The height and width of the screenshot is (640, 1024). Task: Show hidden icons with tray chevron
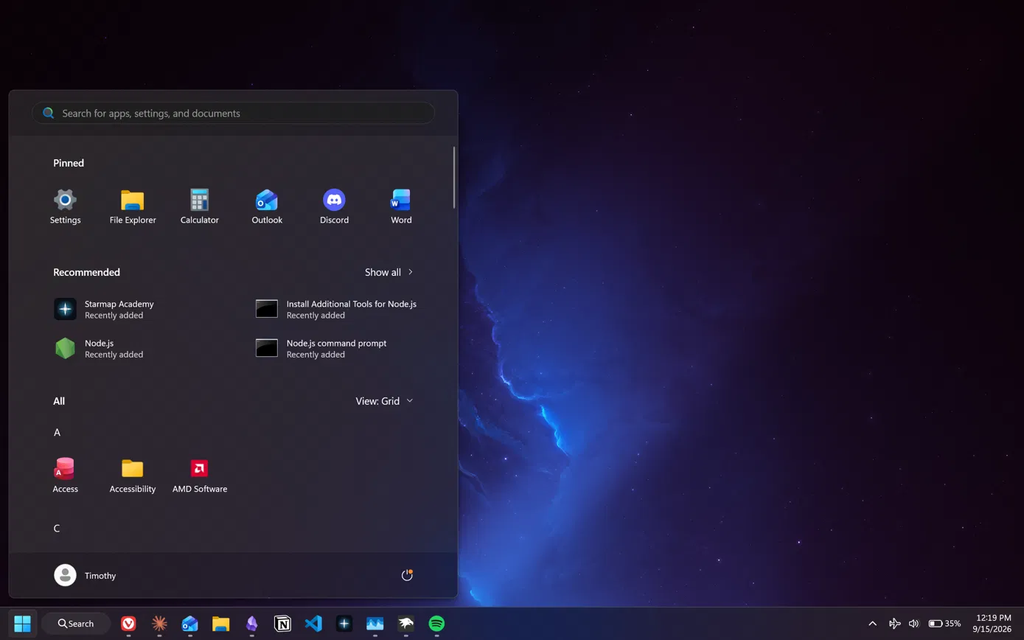click(x=872, y=624)
